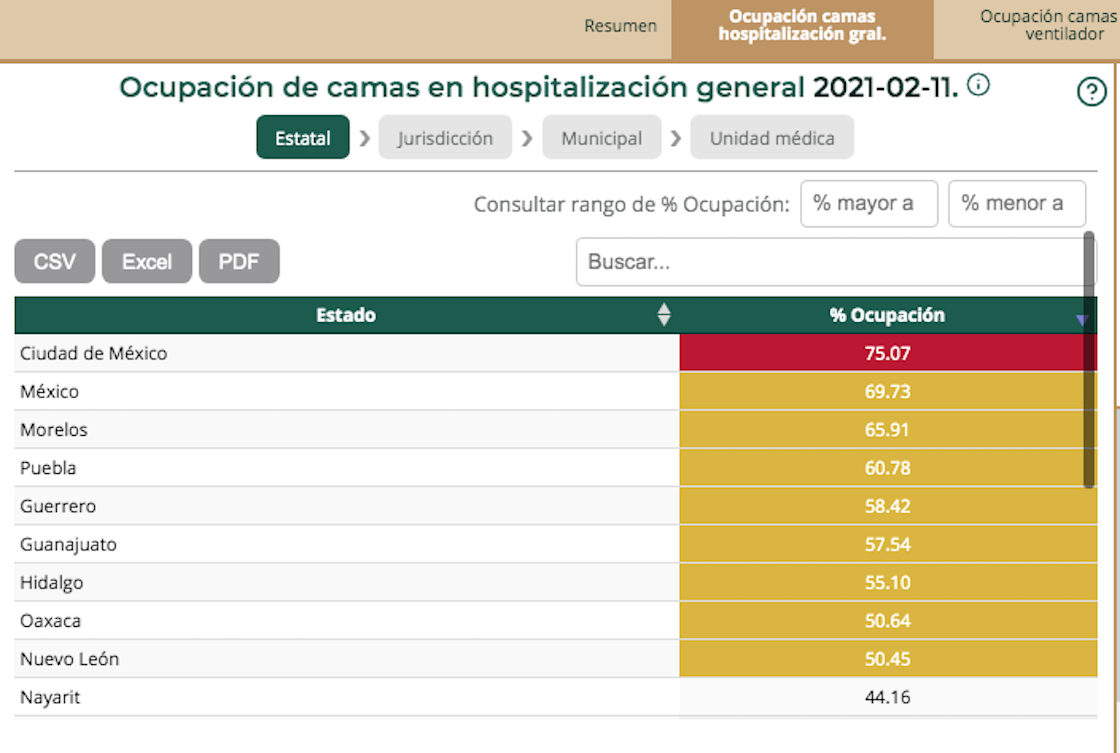Select the Estatal breadcrumb level
Screen dimensions: 1120x753
click(x=302, y=138)
